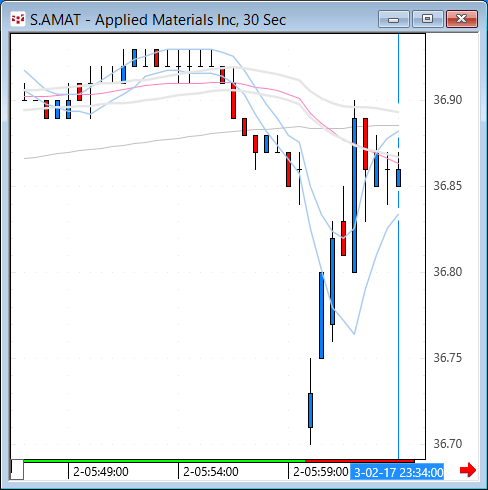This screenshot has width=488, height=490.
Task: Click the 36.85 price label
Action: coord(448,186)
